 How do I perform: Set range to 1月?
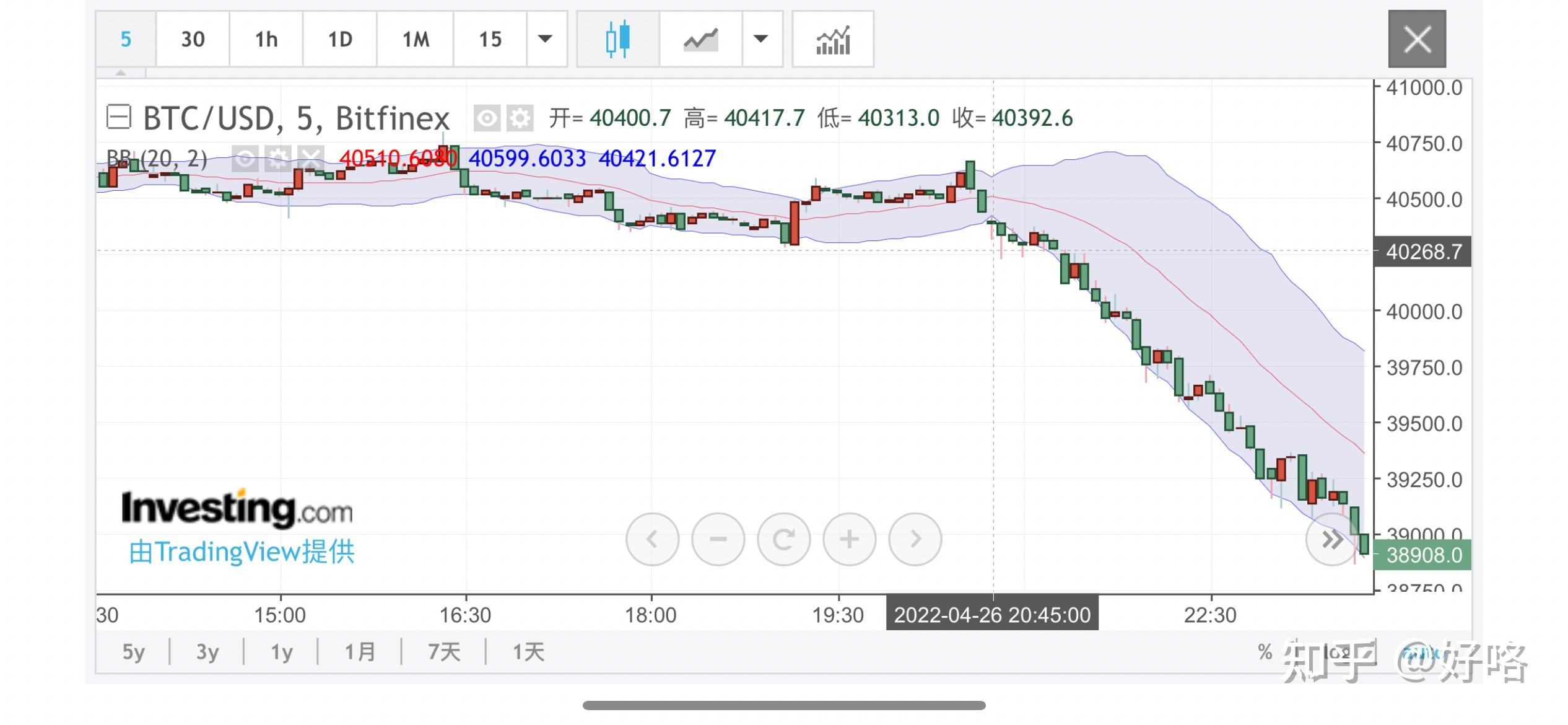pyautogui.click(x=360, y=652)
